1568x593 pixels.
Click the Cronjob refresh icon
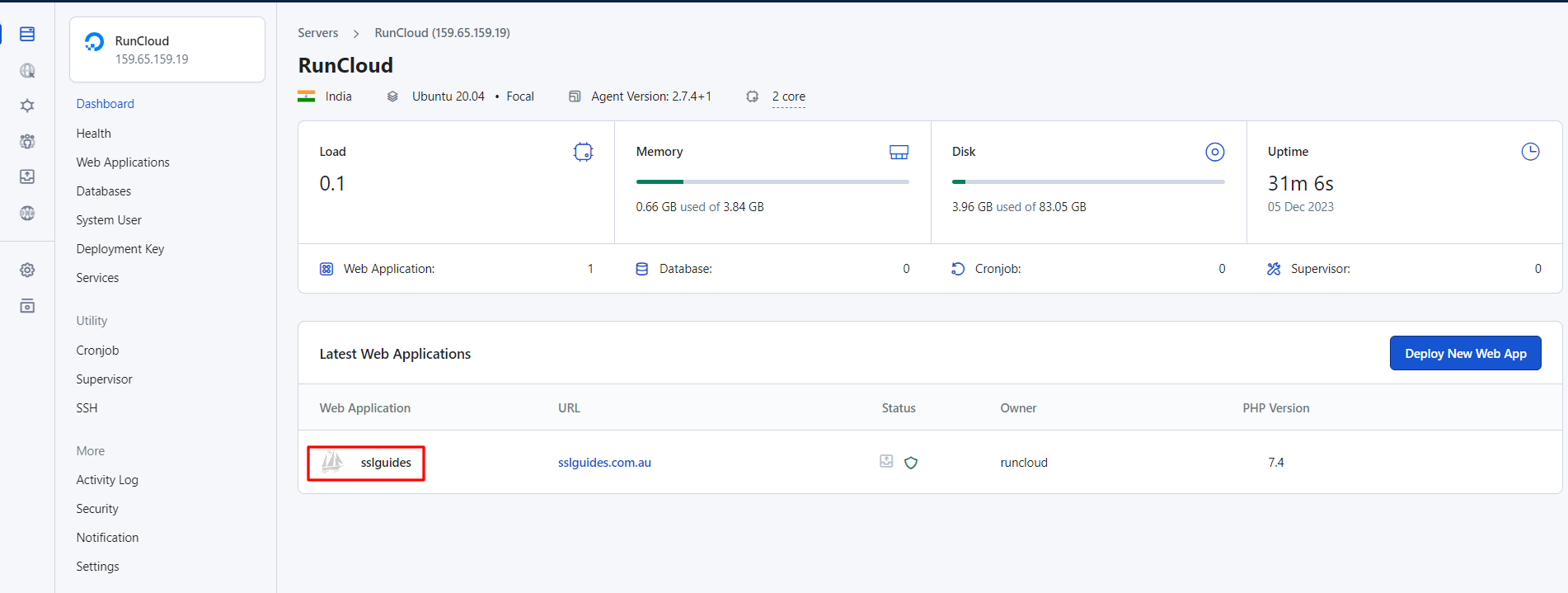[958, 269]
